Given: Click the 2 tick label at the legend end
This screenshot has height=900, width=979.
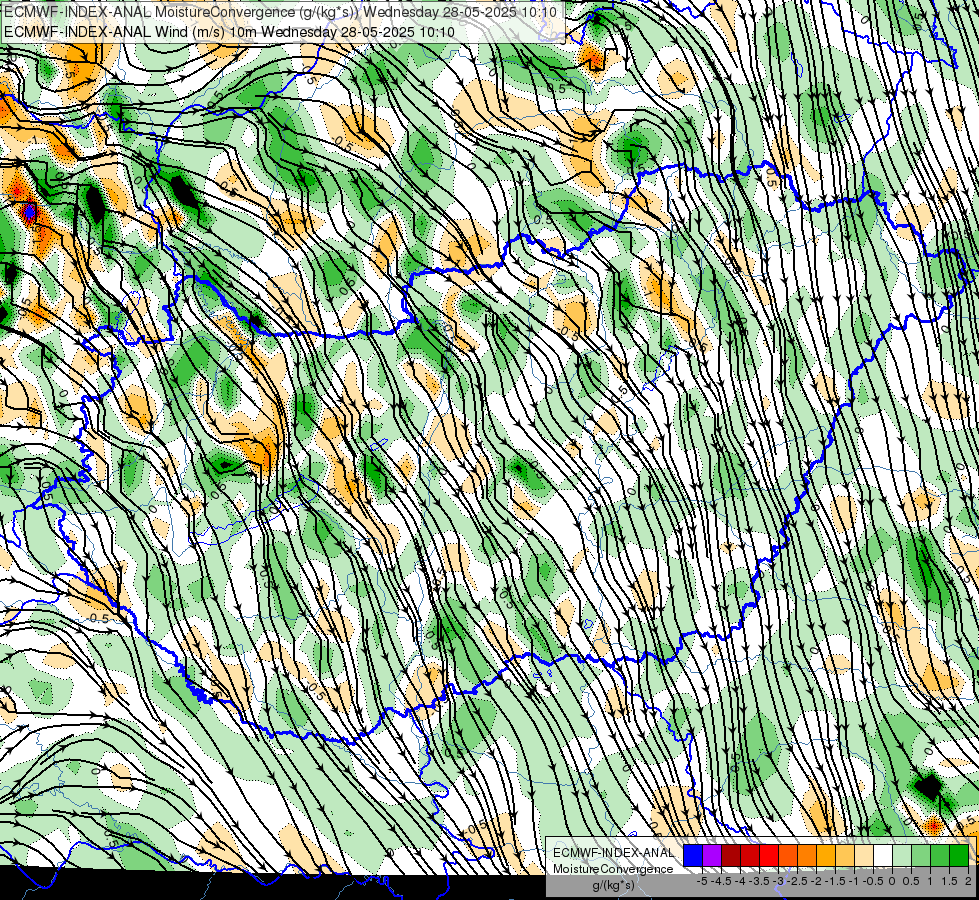Looking at the screenshot, I should coord(968,881).
